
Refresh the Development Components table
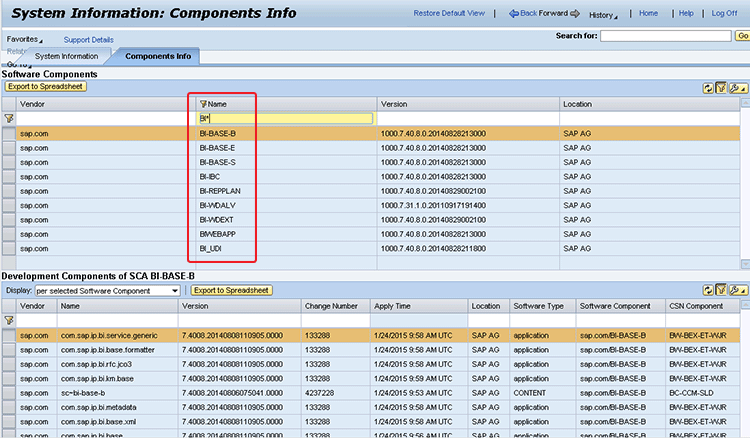point(708,291)
